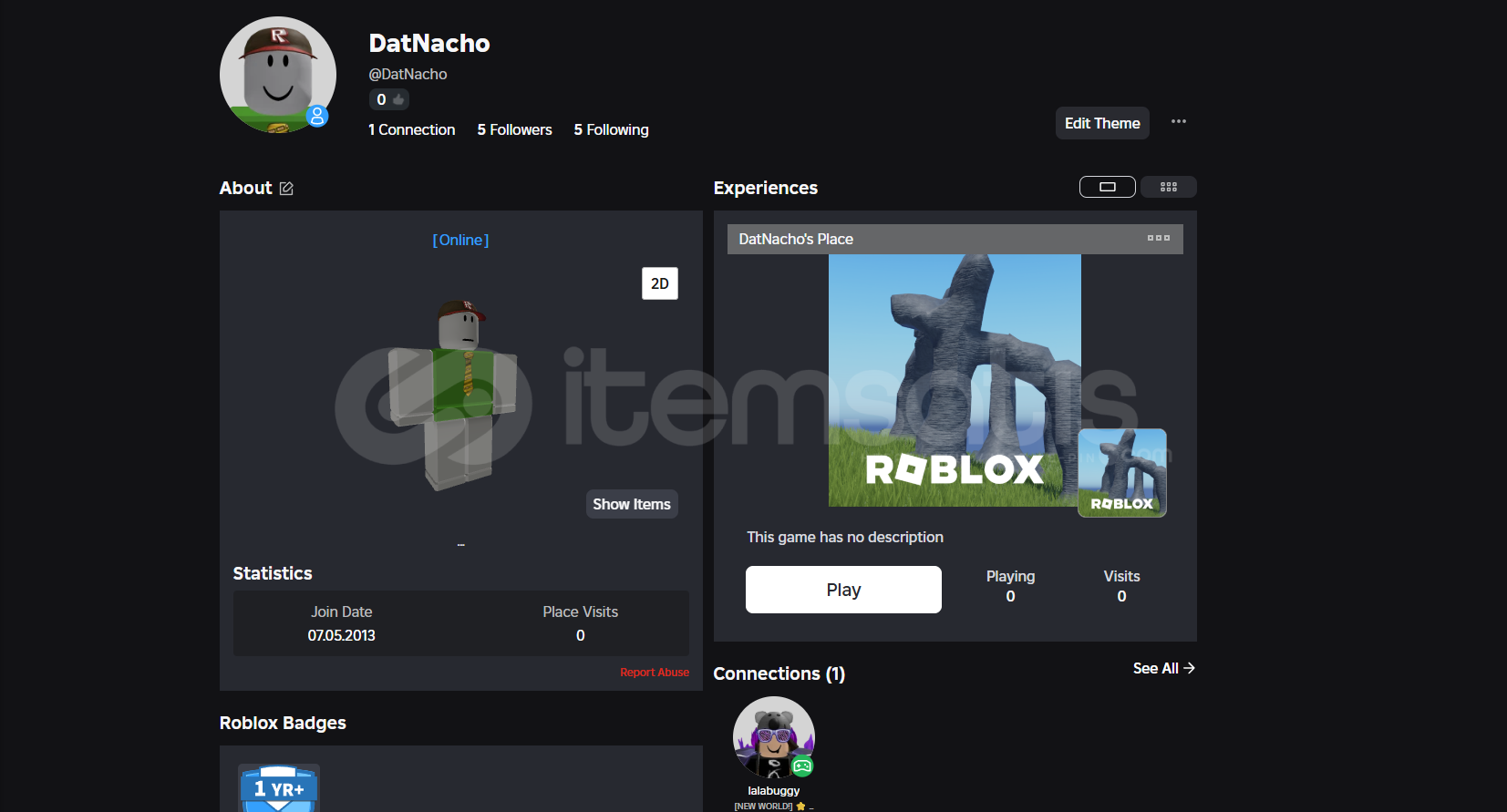Click the small Roblox experience thumbnail
Image resolution: width=1507 pixels, height=812 pixels.
[x=1121, y=473]
